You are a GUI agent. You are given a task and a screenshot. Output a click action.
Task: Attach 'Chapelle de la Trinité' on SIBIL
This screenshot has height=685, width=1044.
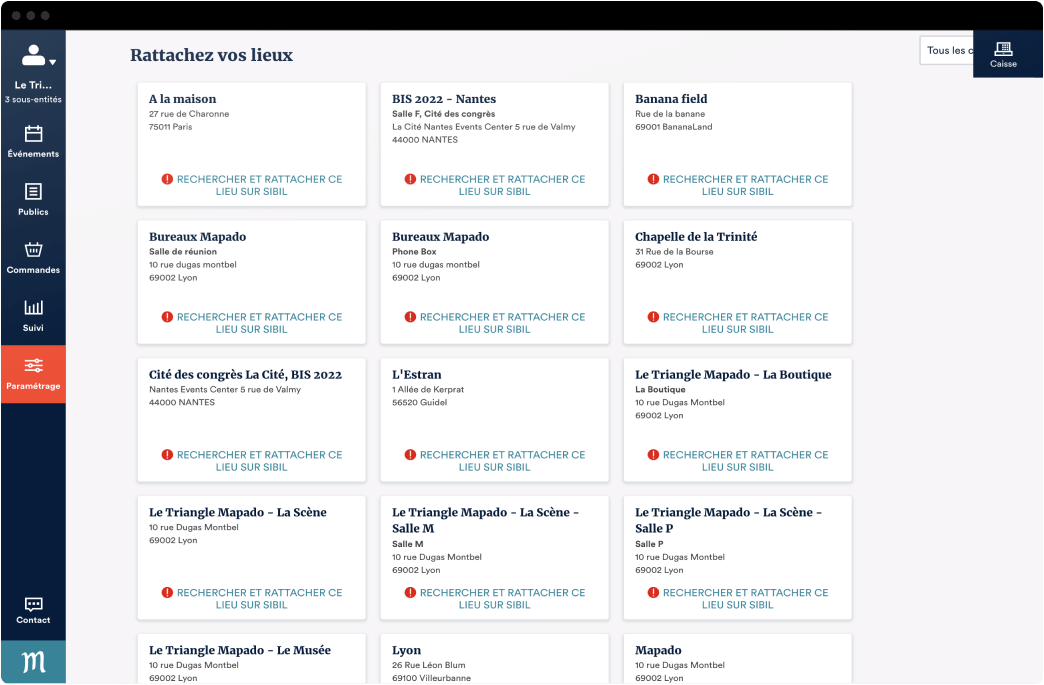[x=738, y=323]
